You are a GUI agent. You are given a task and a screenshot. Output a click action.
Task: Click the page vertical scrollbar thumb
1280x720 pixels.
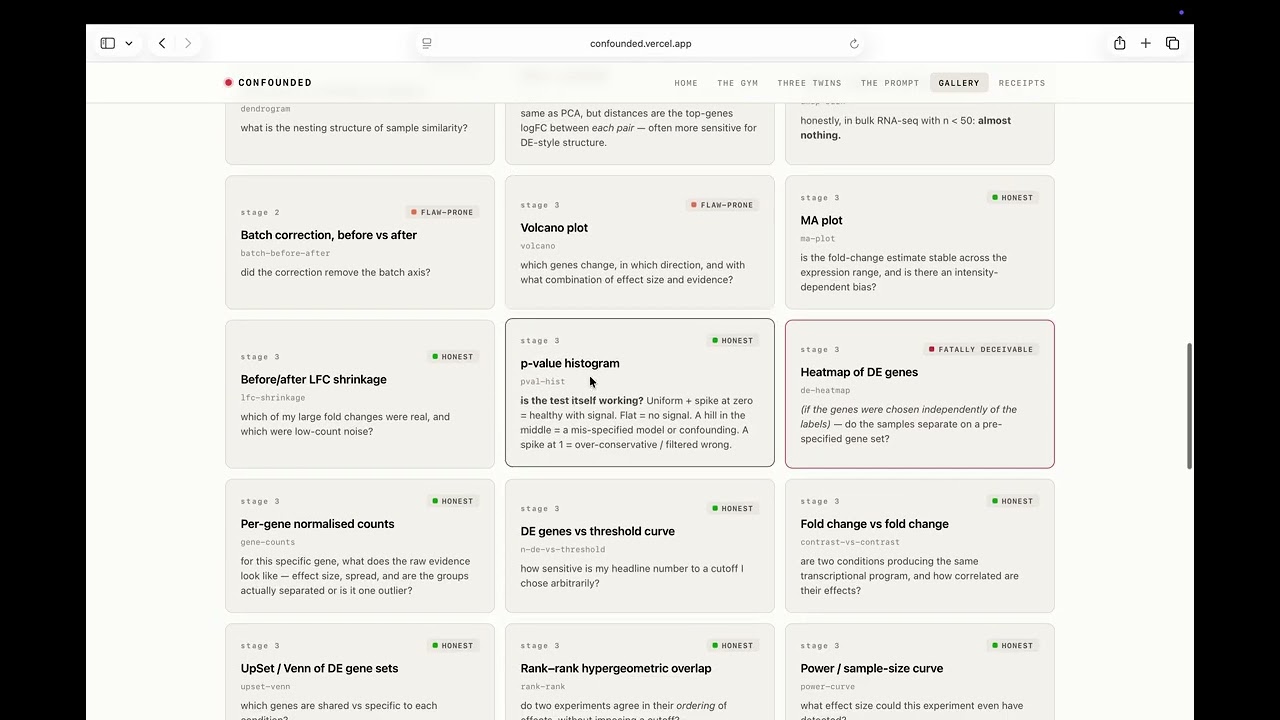coord(1189,405)
